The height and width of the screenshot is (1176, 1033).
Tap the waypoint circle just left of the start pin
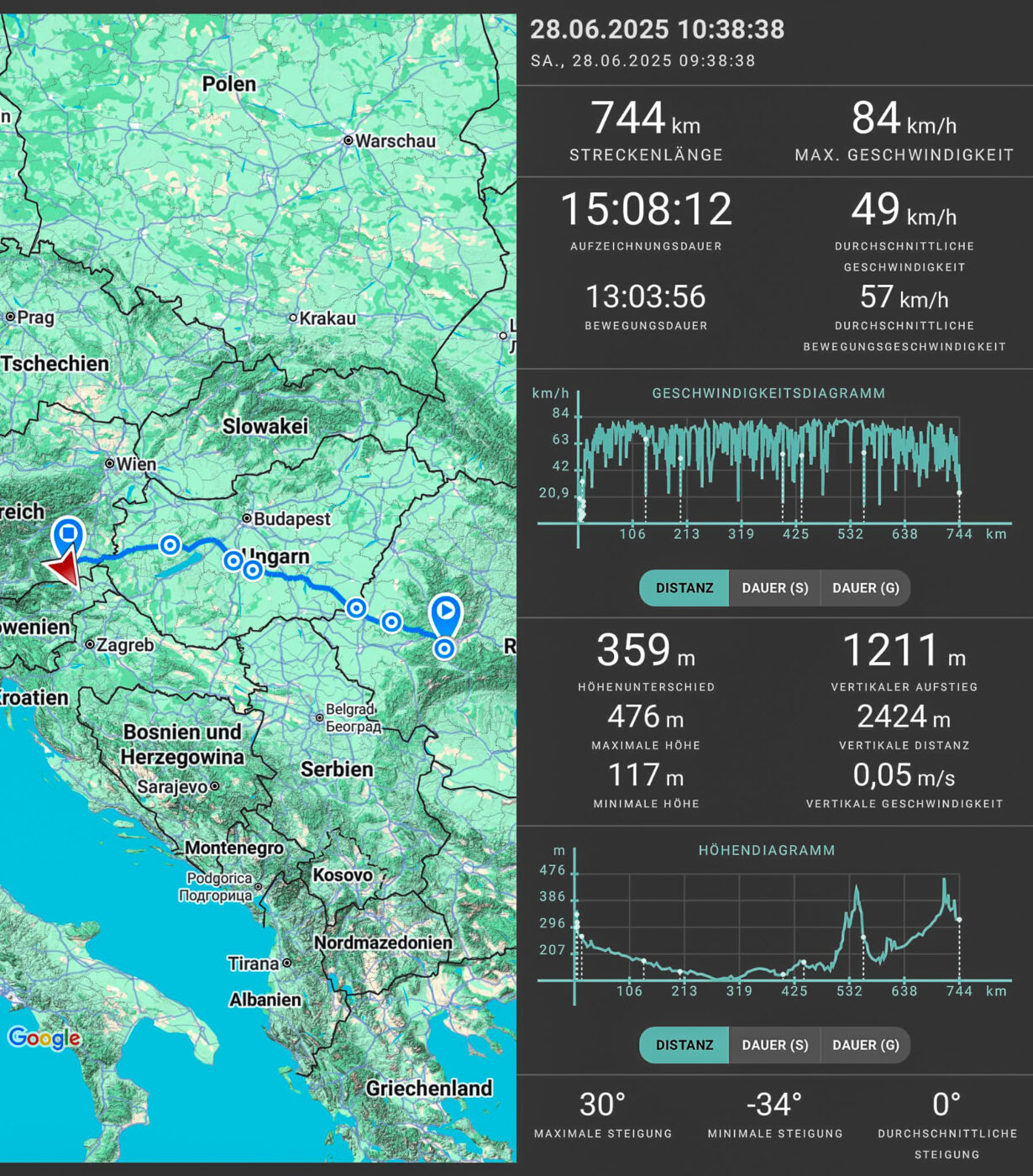[x=391, y=622]
